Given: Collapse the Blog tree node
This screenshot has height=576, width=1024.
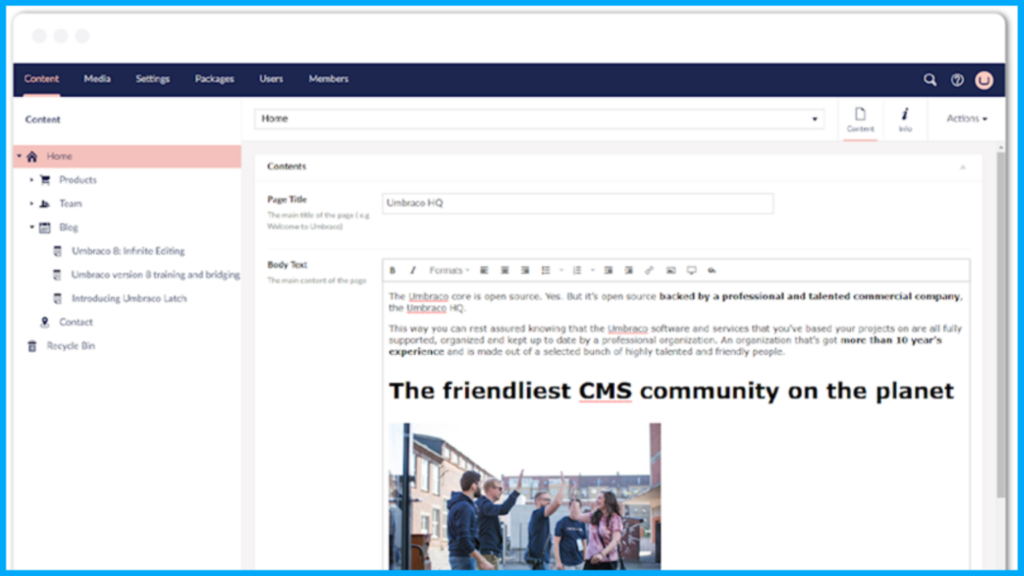Looking at the screenshot, I should pos(31,227).
